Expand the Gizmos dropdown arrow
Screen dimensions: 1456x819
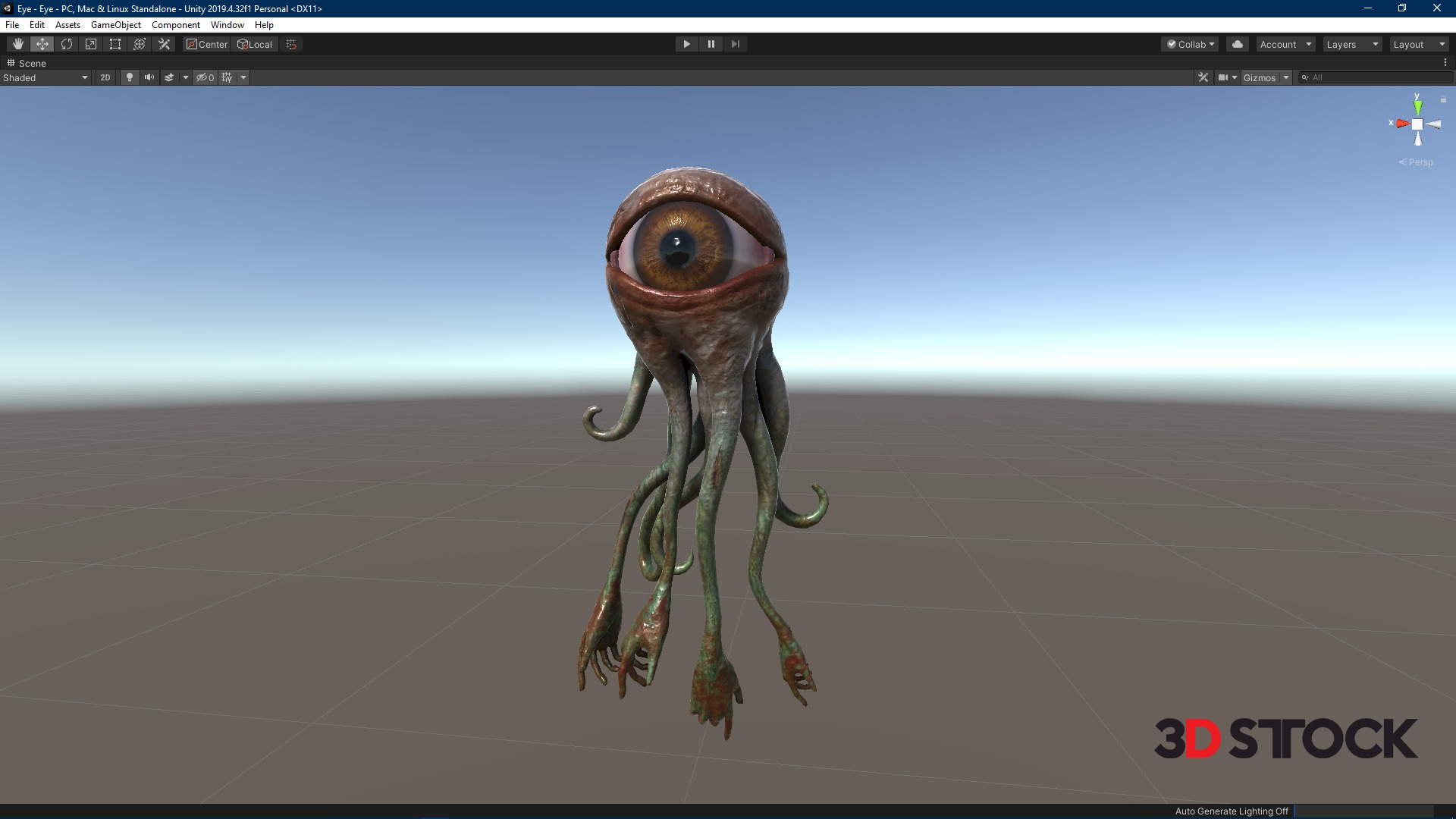[x=1286, y=77]
